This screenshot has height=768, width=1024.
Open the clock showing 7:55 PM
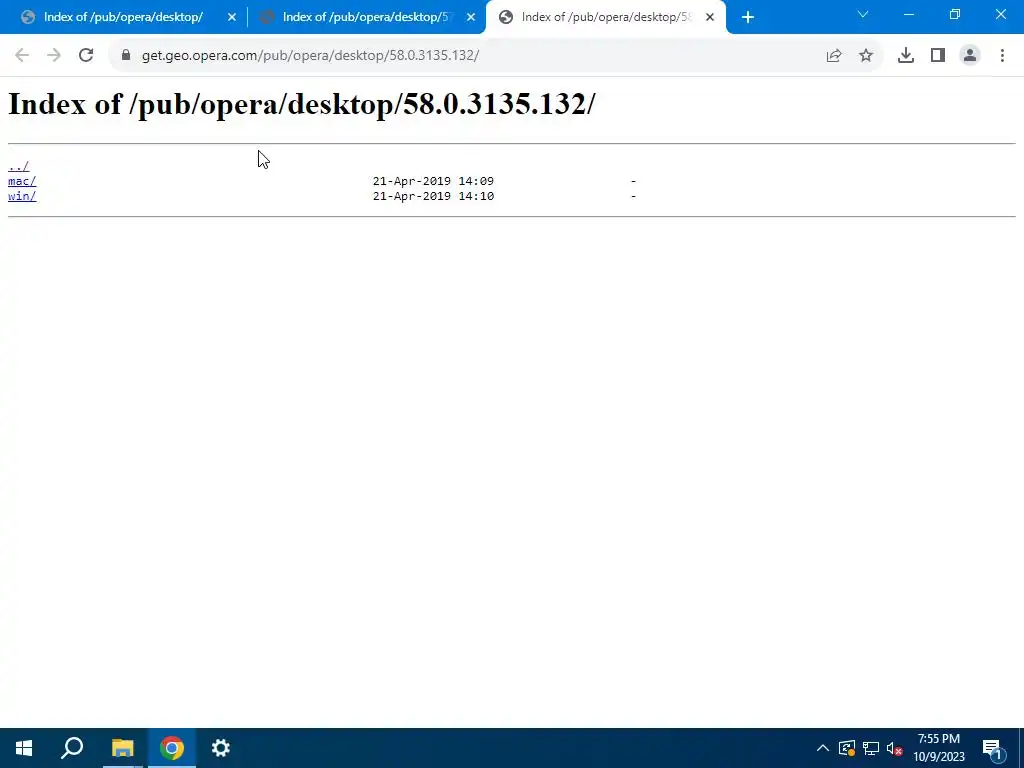click(938, 748)
